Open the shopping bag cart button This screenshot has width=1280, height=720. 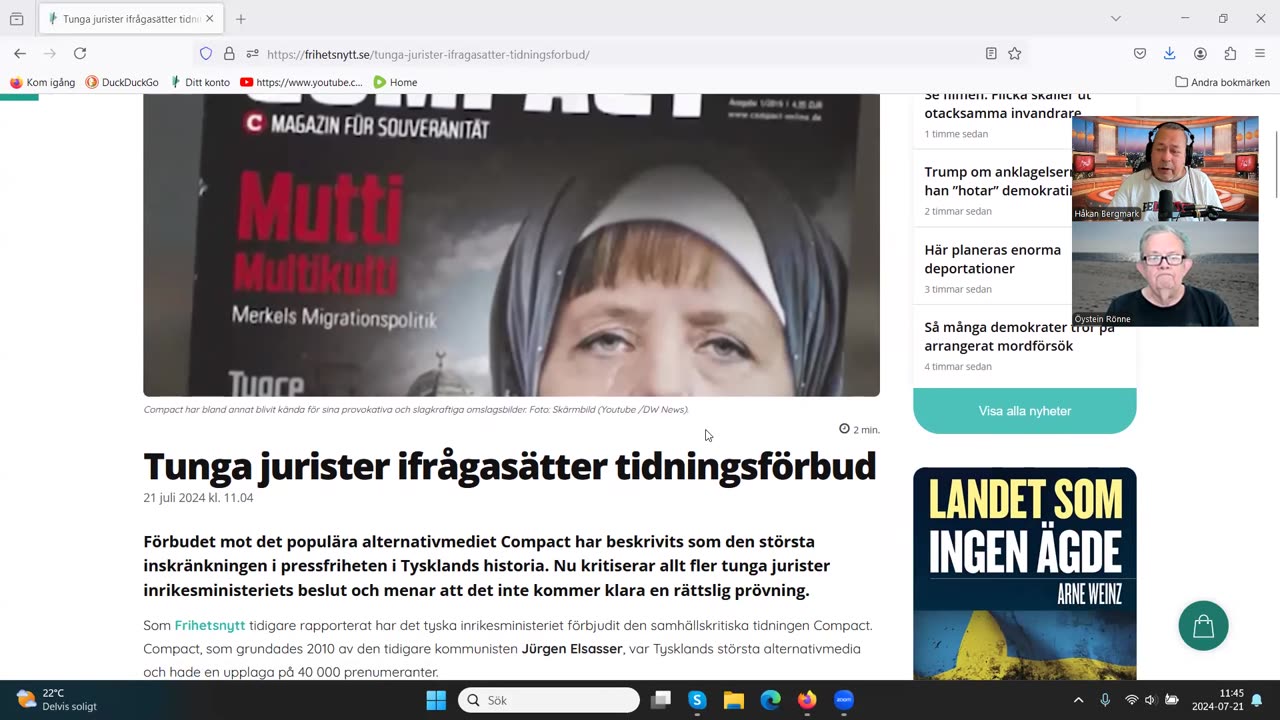(1203, 625)
